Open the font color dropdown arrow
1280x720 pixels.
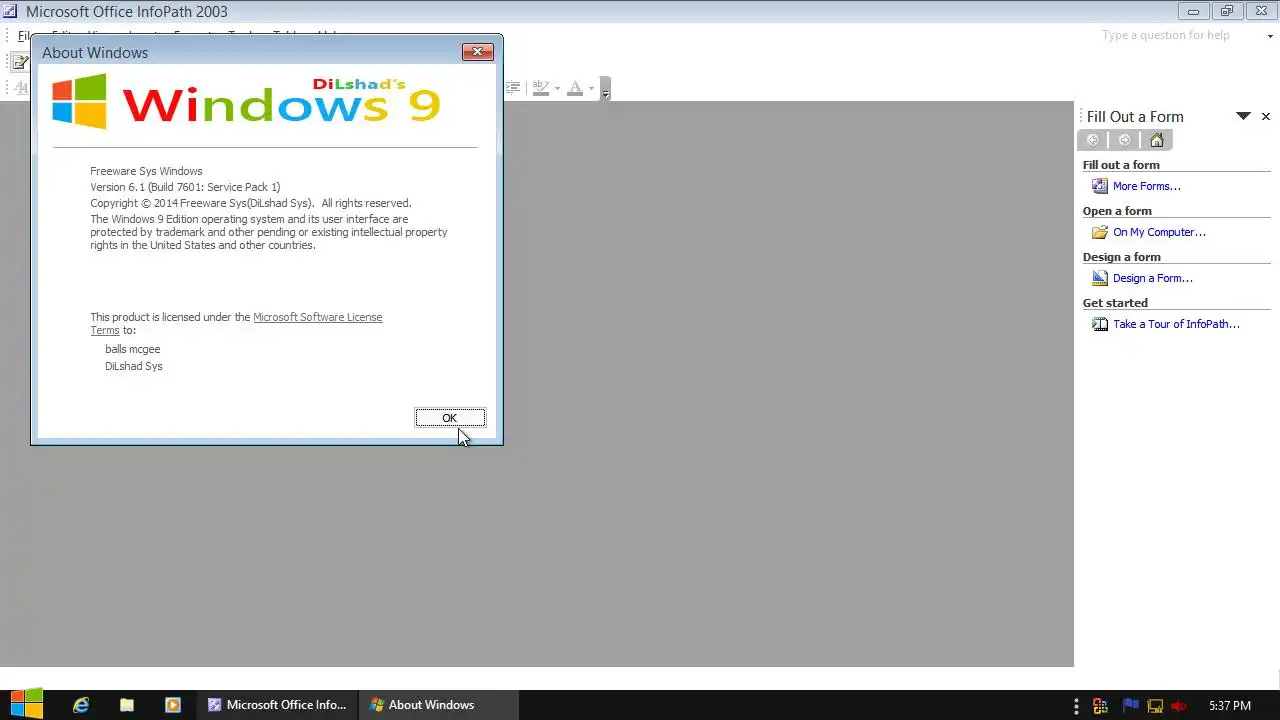[591, 88]
